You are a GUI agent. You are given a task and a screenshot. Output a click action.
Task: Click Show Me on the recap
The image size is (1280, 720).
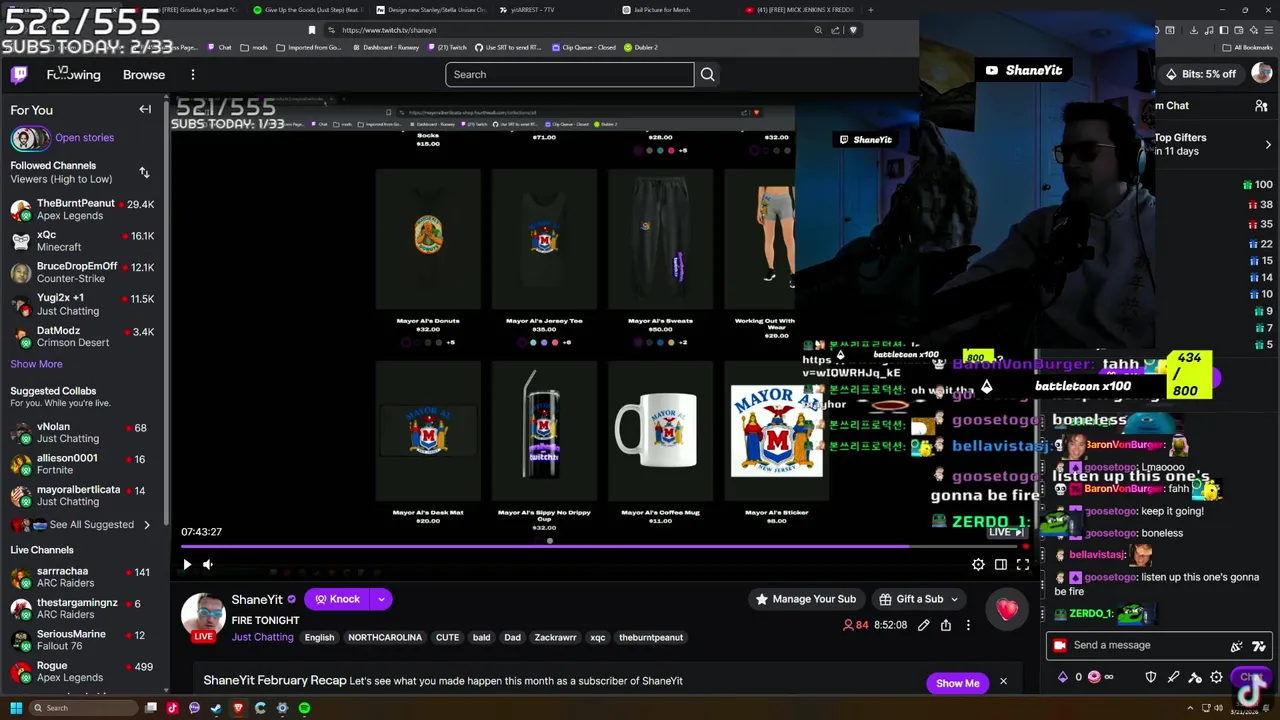[x=957, y=683]
